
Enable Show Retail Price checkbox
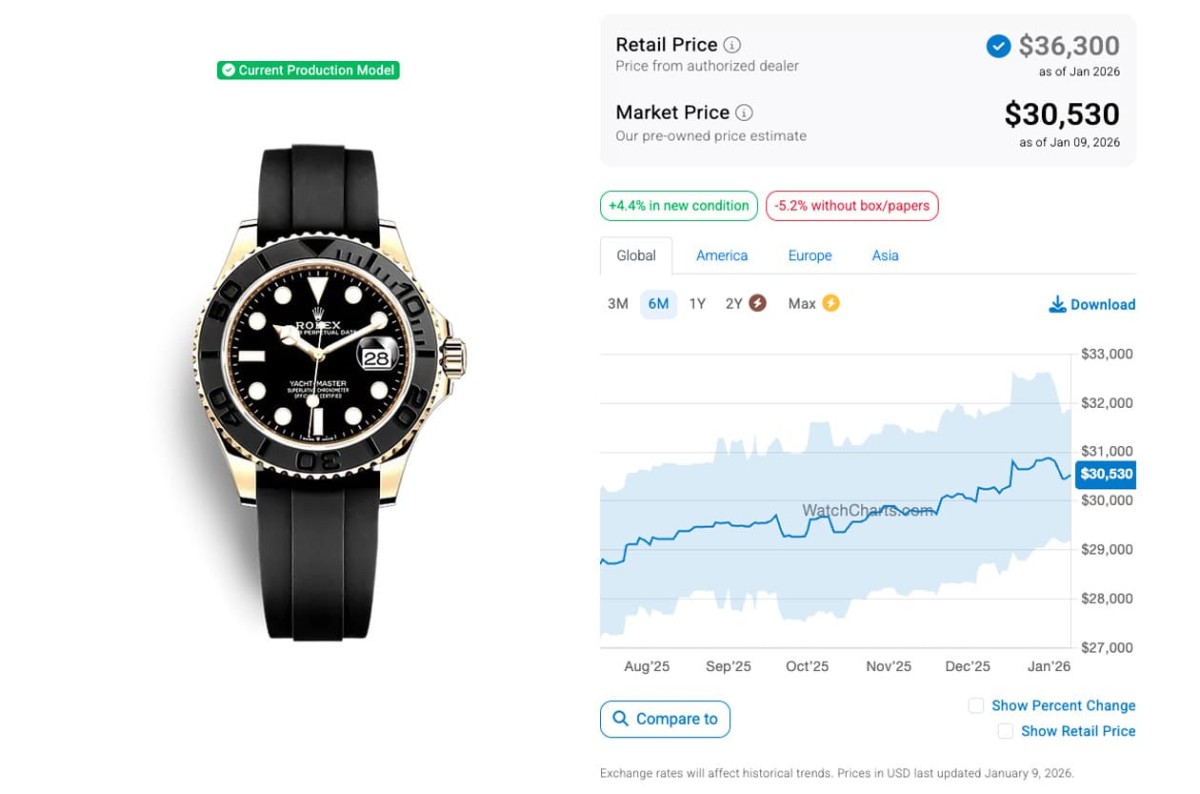[1005, 732]
